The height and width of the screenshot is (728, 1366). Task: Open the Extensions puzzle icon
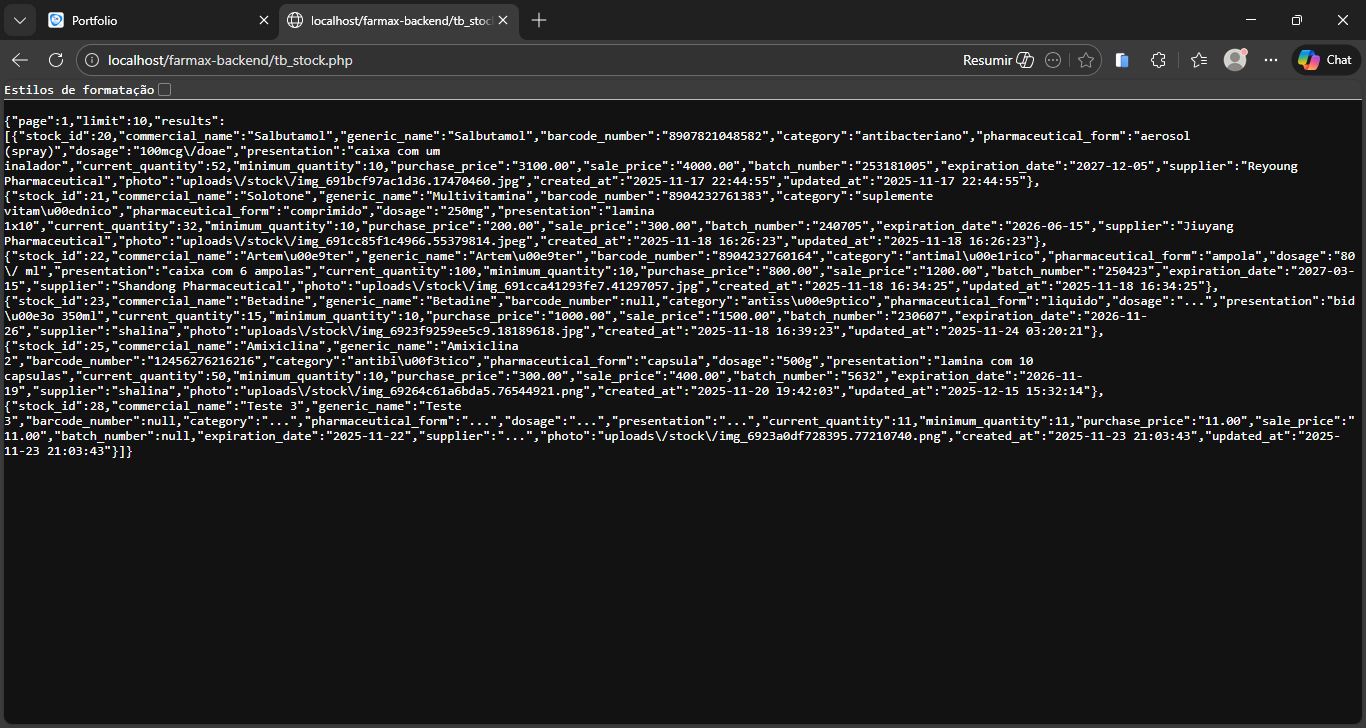[1159, 60]
